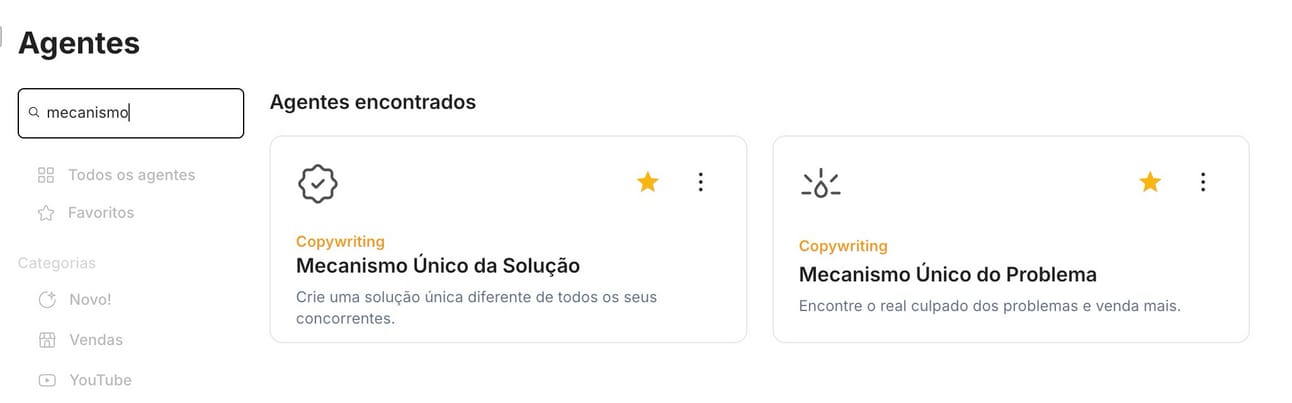
Task: Focus the mecanismo search field
Action: pyautogui.click(x=131, y=113)
